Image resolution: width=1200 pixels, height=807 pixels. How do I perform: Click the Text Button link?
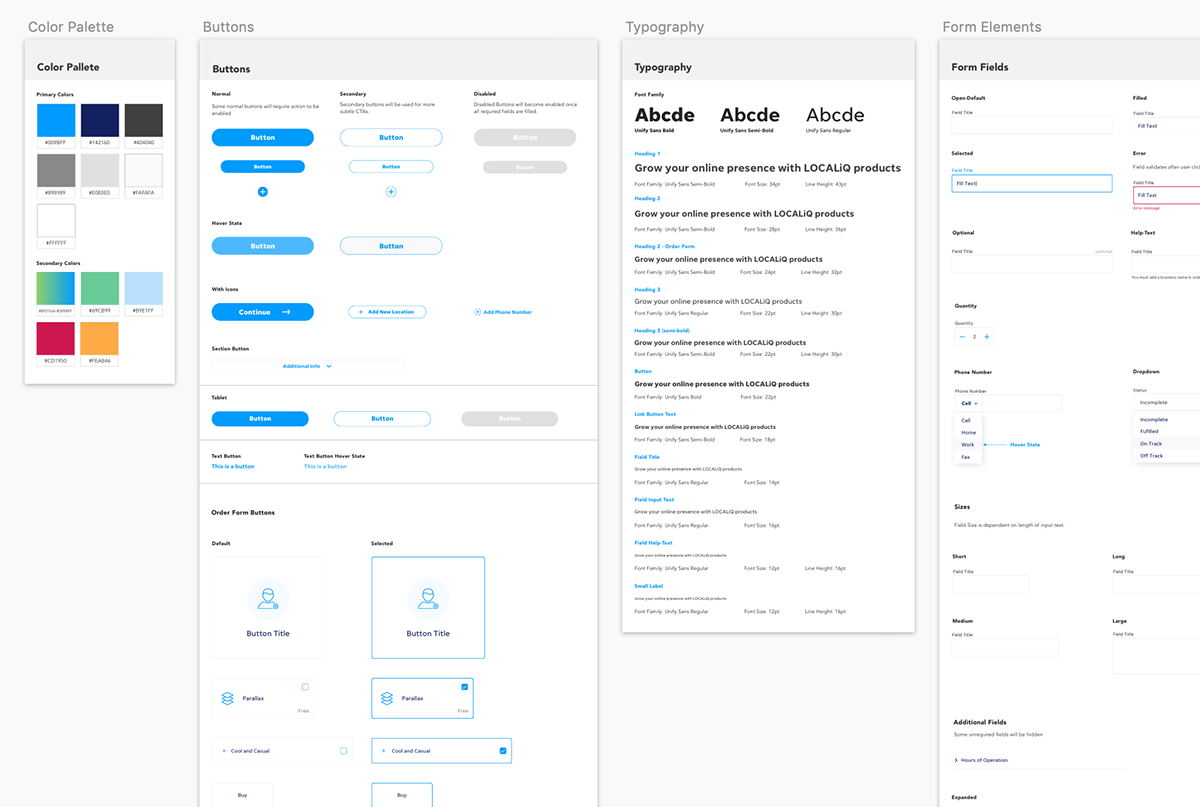pos(233,467)
